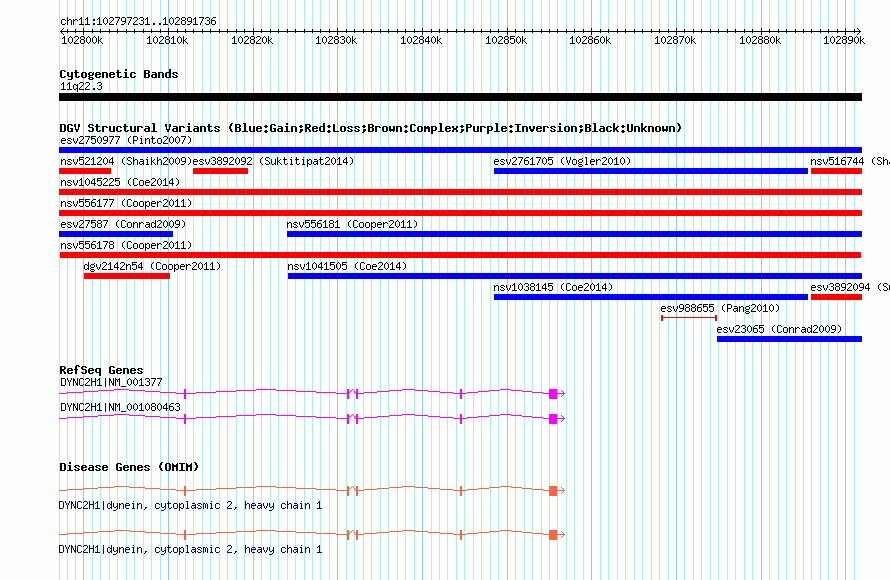Screen dimensions: 890x580
Task: Click the Disease Genes (OMIM) track heading
Action: 129,467
